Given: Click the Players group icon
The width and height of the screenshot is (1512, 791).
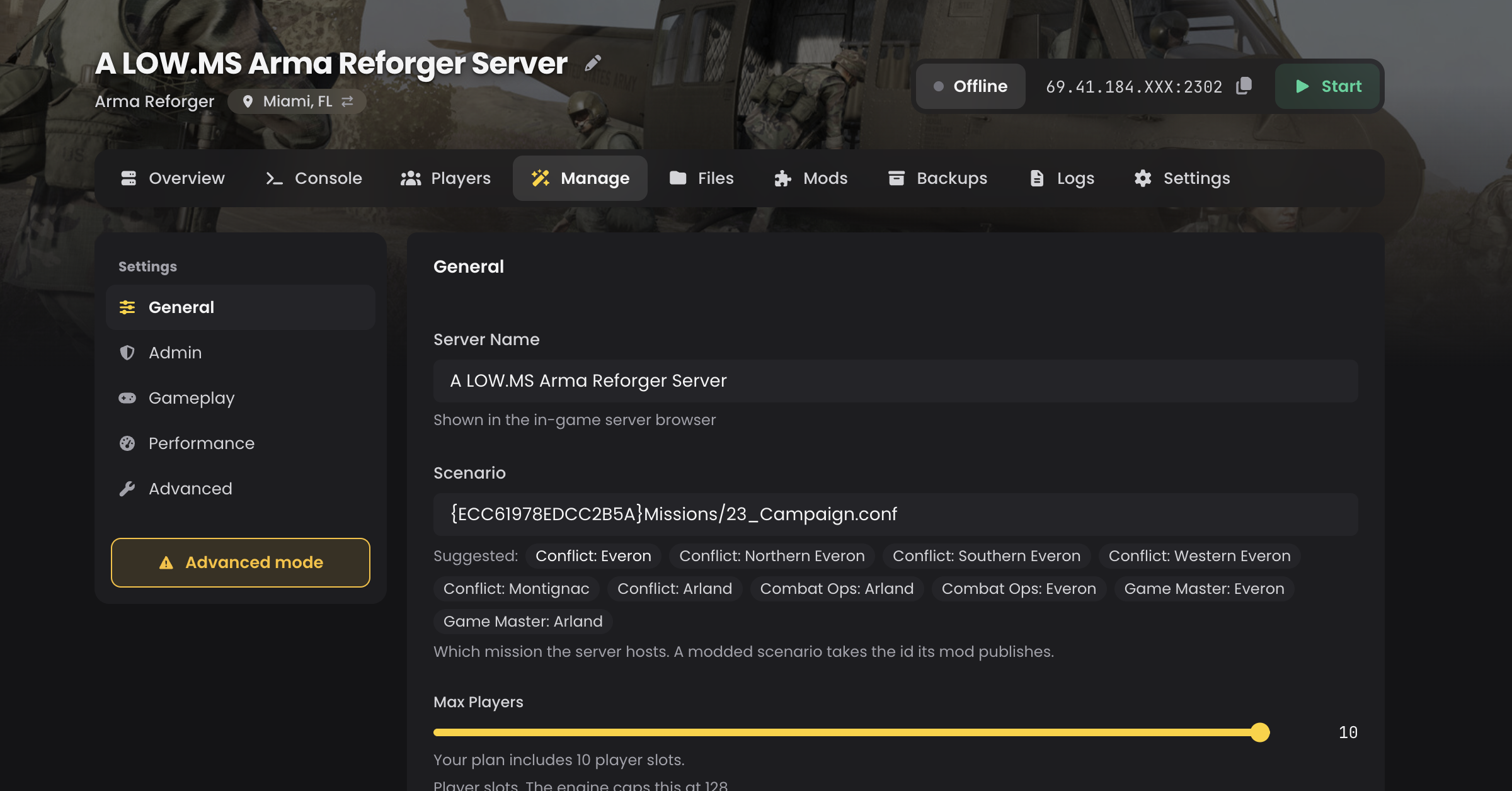Looking at the screenshot, I should click(x=411, y=178).
